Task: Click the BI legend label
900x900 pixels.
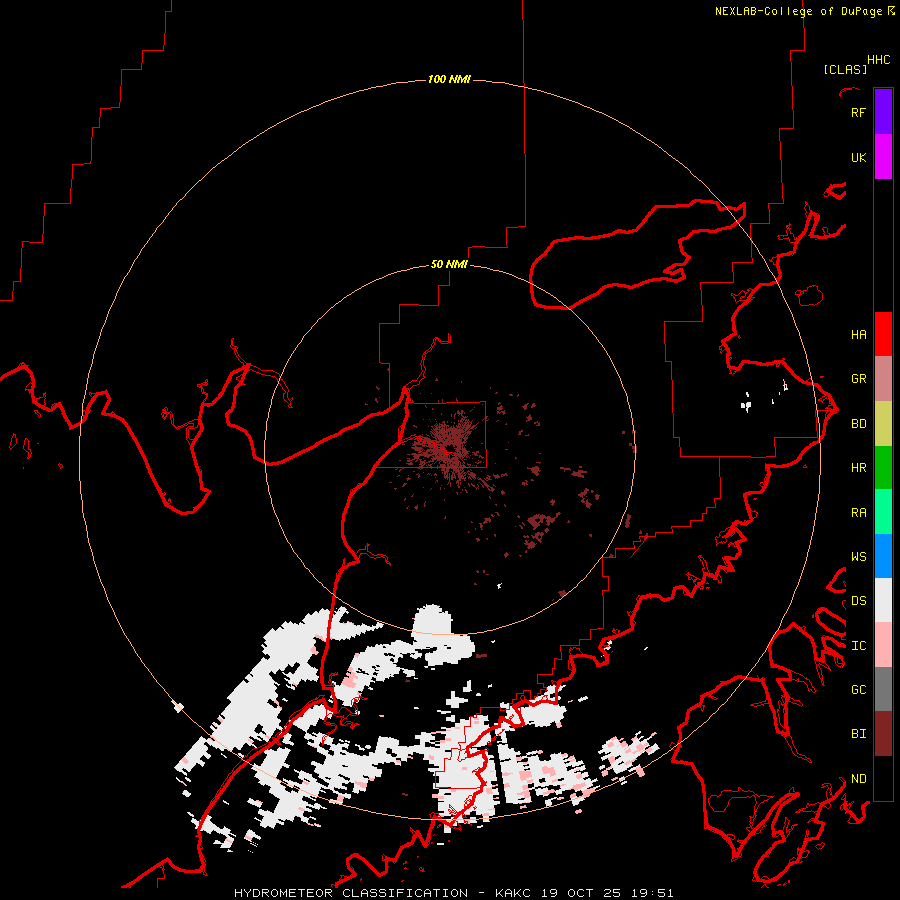Action: 858,734
